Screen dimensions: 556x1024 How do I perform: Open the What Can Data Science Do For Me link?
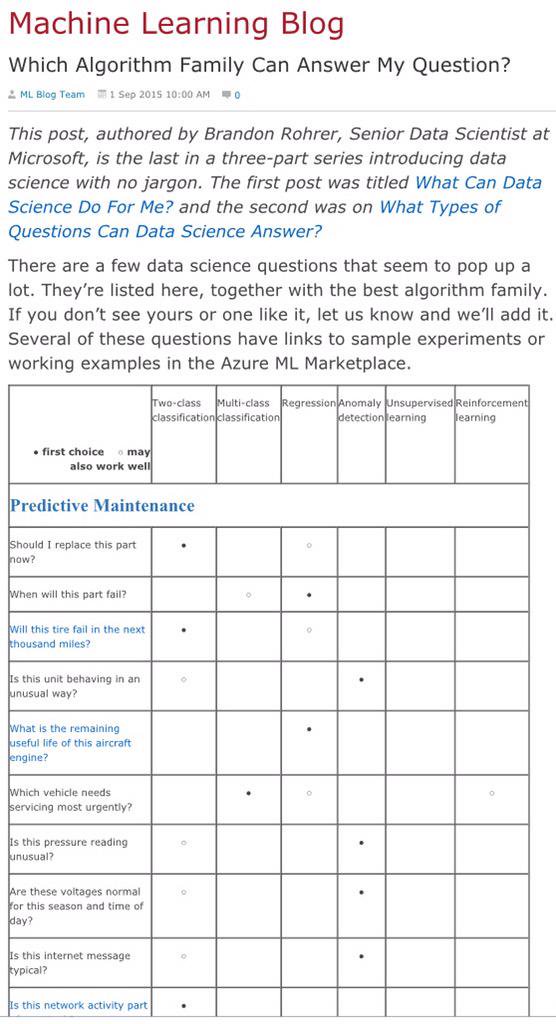pos(275,195)
